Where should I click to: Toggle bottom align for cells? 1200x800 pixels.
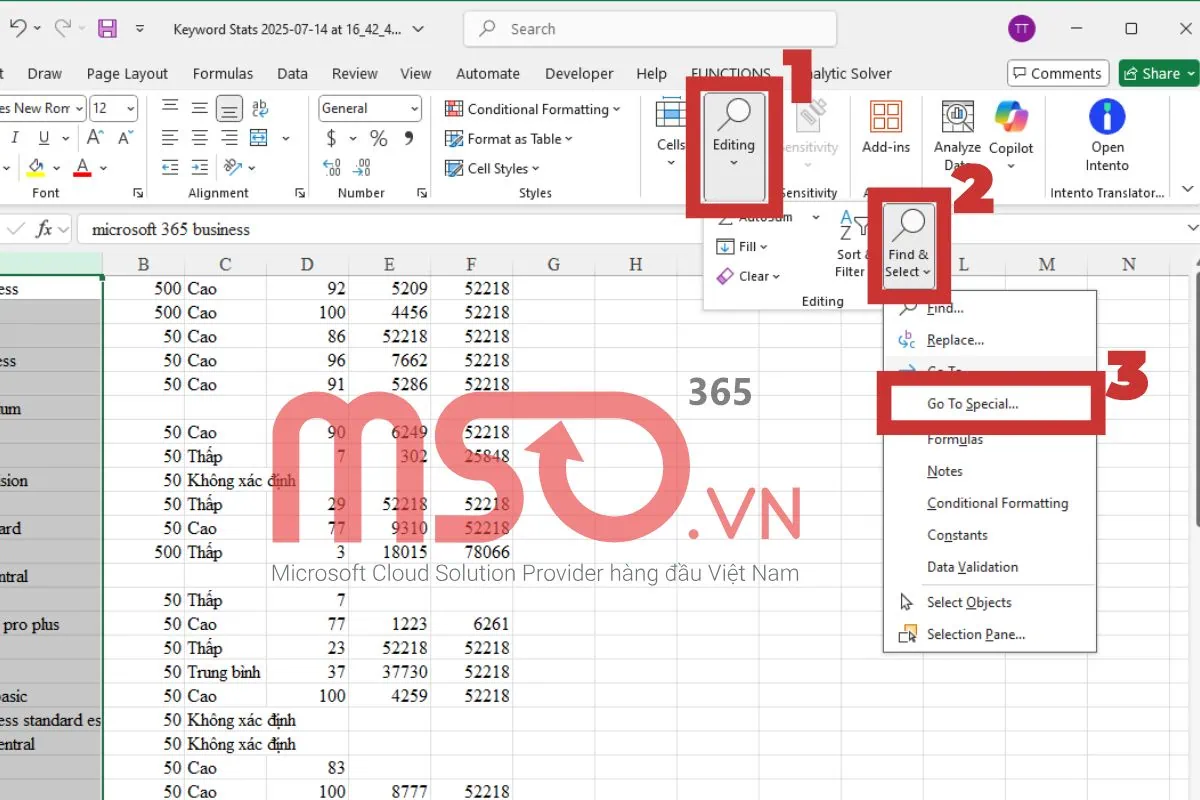230,108
